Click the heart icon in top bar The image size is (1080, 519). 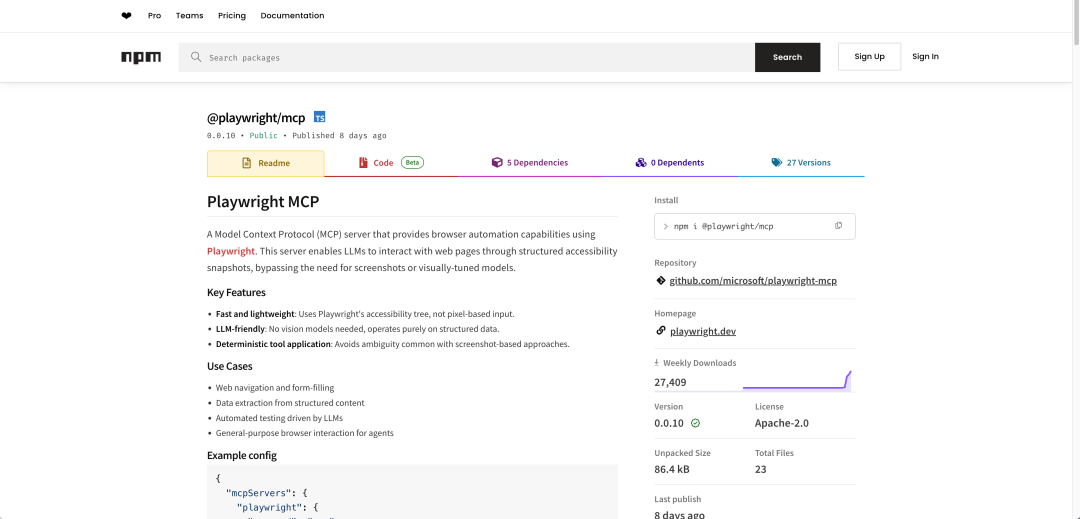[126, 16]
